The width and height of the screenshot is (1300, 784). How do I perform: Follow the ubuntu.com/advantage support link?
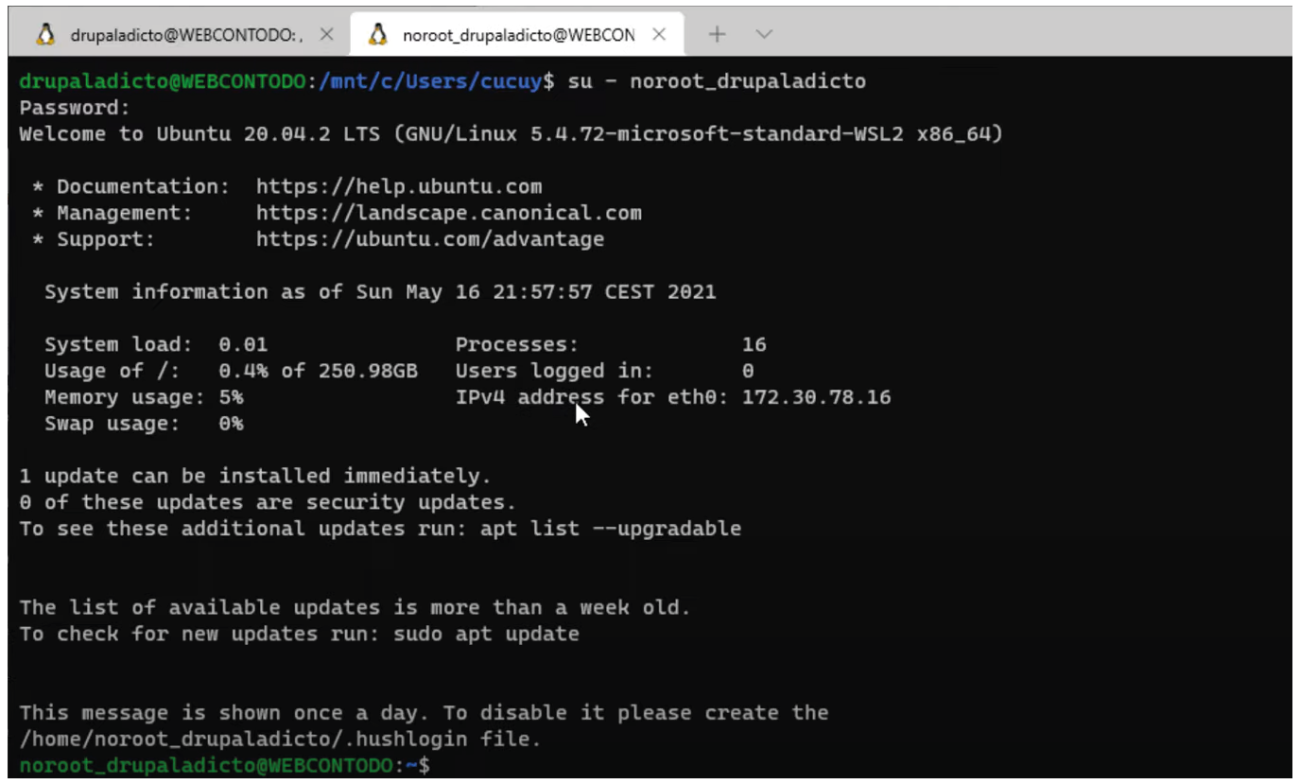coord(429,240)
